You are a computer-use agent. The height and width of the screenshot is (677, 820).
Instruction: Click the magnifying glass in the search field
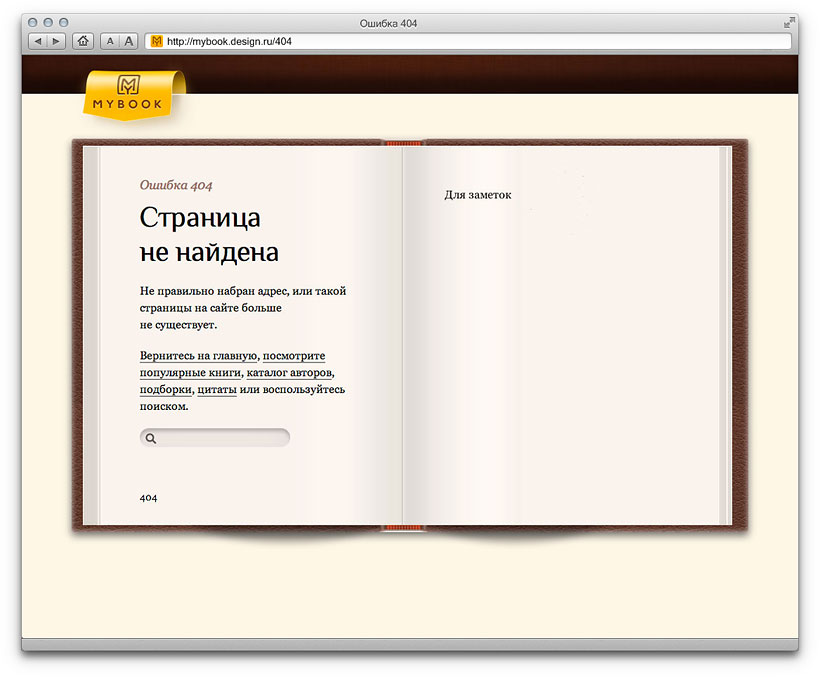[150, 438]
